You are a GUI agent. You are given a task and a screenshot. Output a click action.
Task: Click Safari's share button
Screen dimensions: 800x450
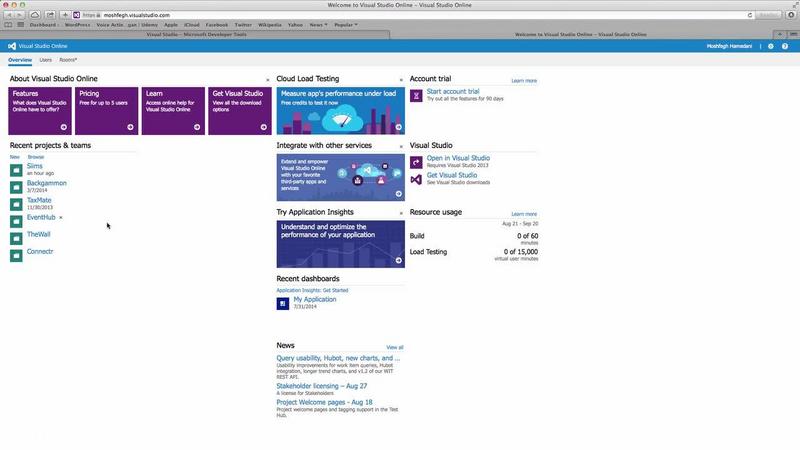50,15
